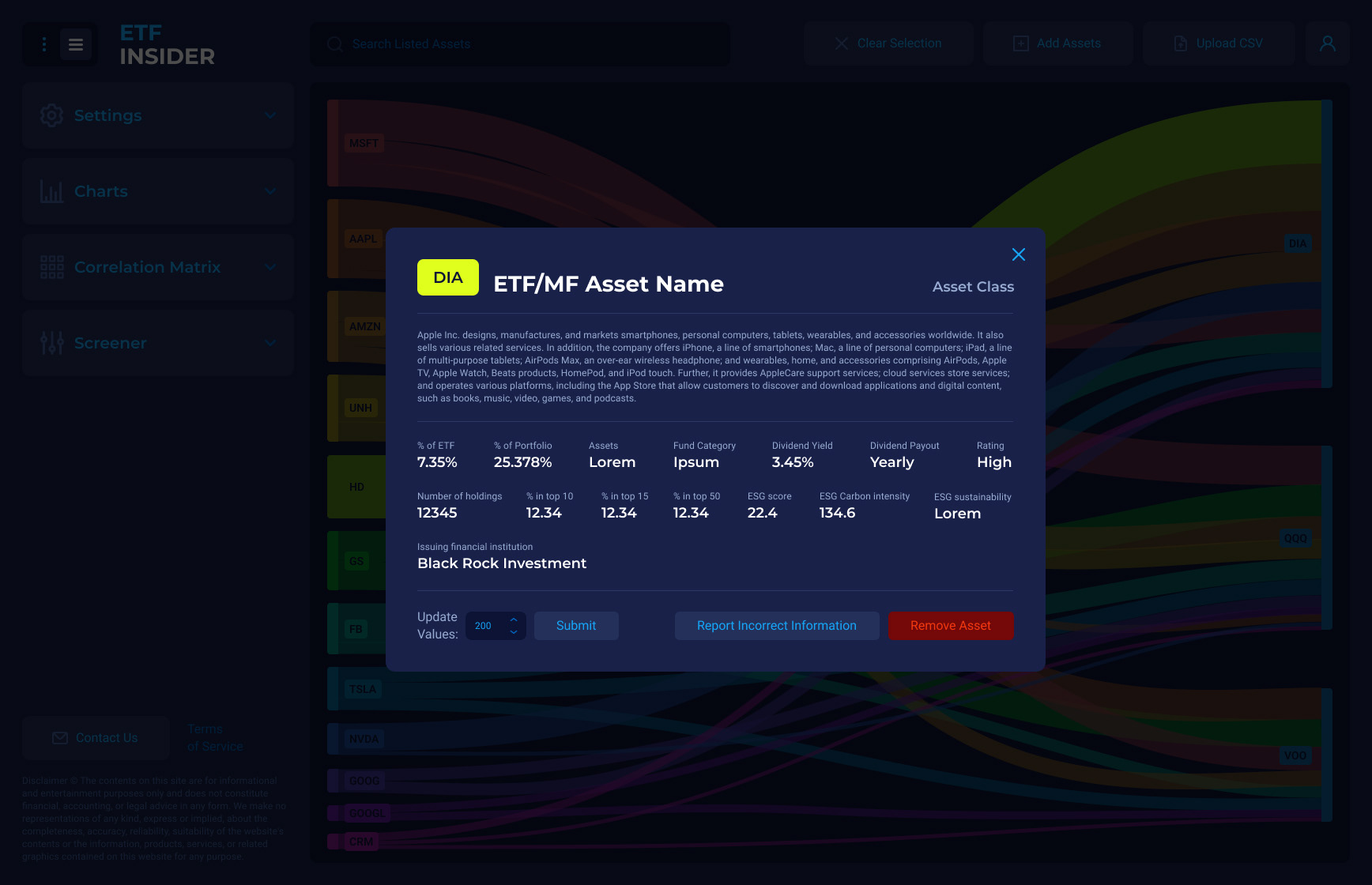The image size is (1372, 885).
Task: Click the '134.6' ESG carbon intensity value
Action: coord(837,513)
